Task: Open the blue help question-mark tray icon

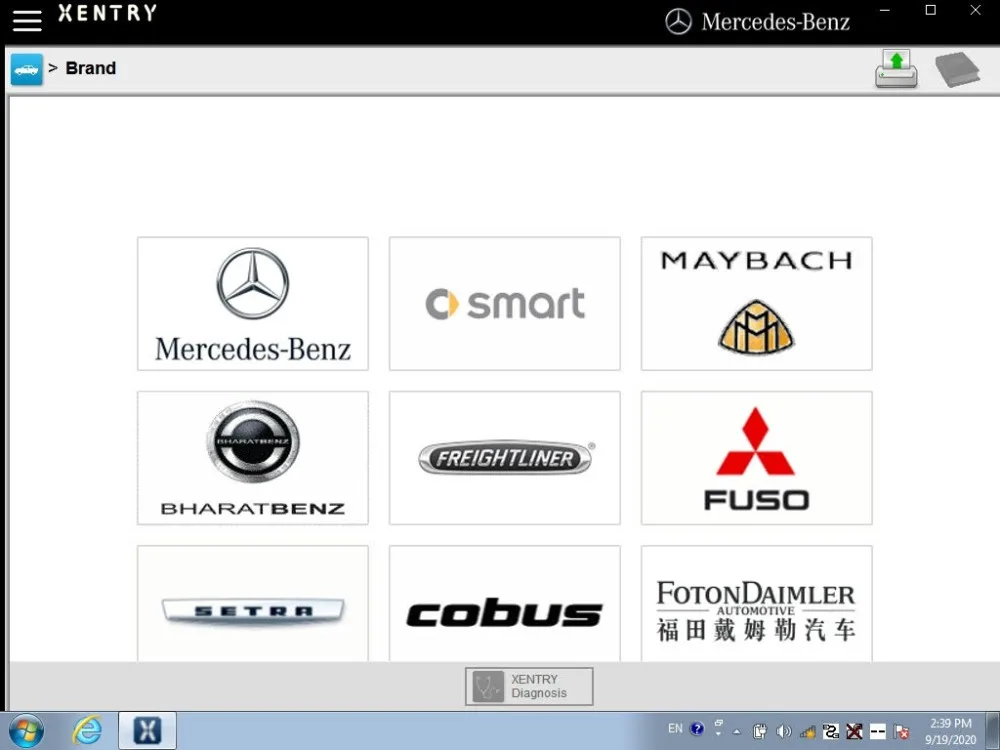Action: [697, 729]
